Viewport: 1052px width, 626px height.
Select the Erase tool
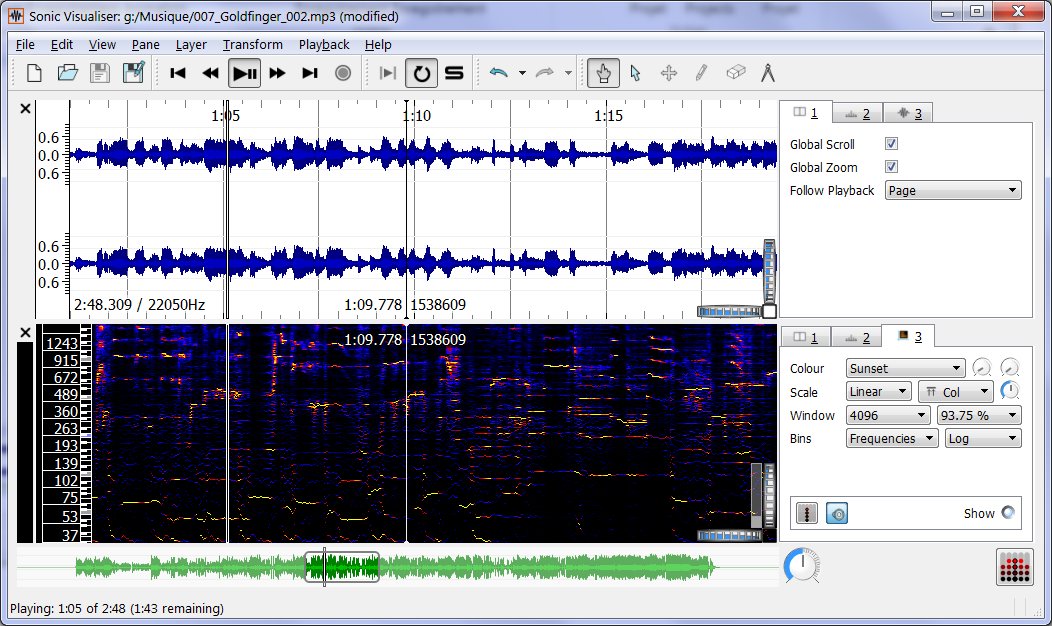point(735,72)
